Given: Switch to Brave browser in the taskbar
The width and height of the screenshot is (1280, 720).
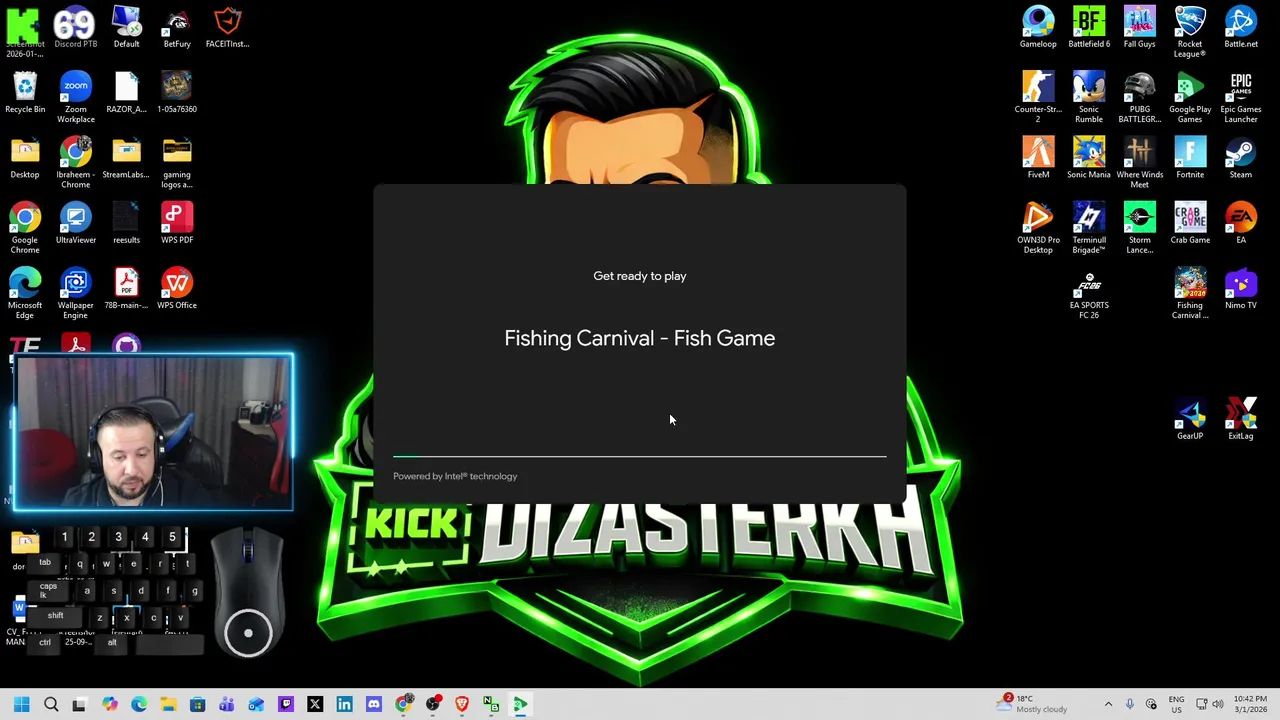Looking at the screenshot, I should [x=461, y=704].
